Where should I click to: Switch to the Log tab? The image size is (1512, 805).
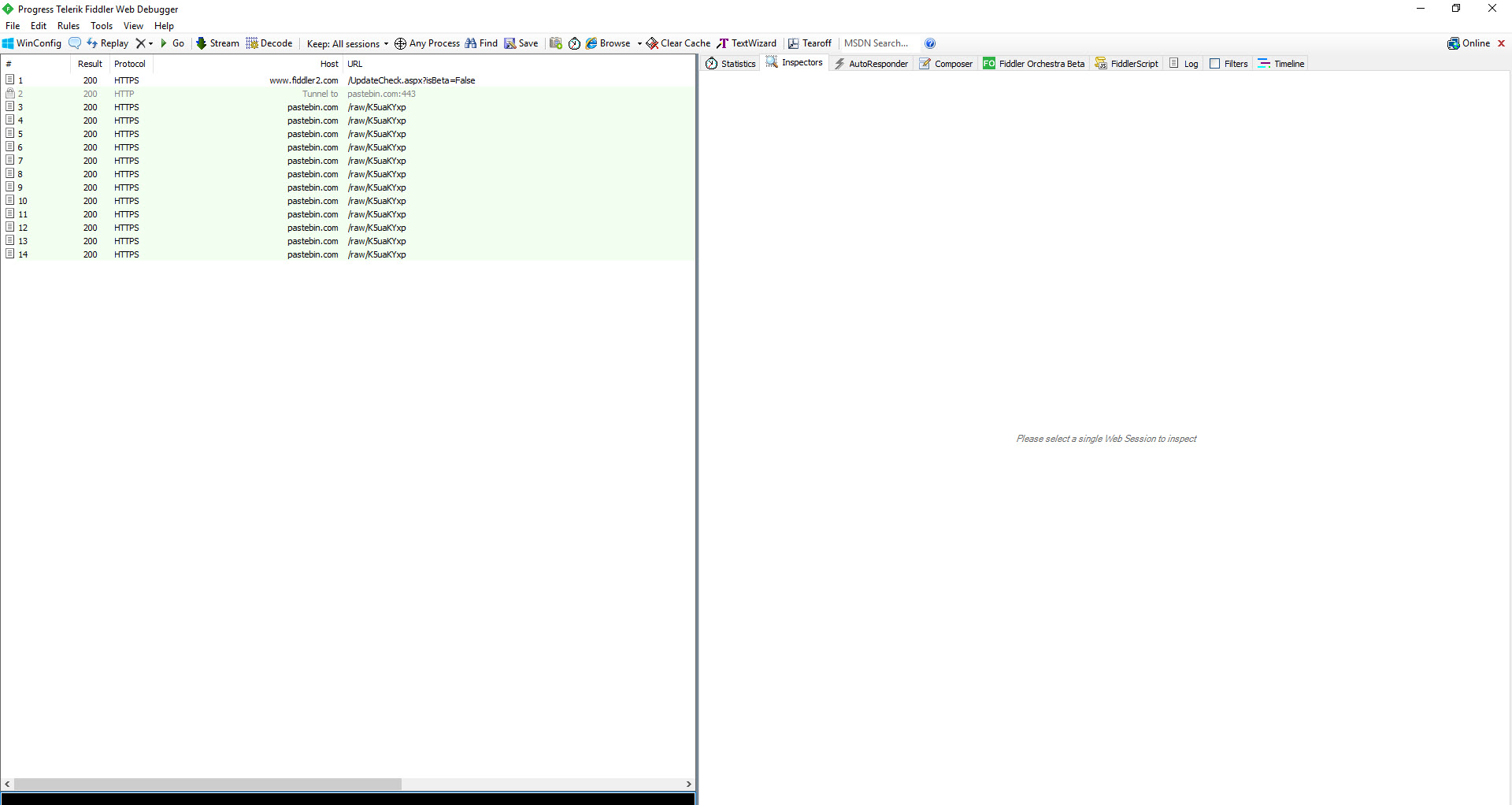pyautogui.click(x=1184, y=64)
